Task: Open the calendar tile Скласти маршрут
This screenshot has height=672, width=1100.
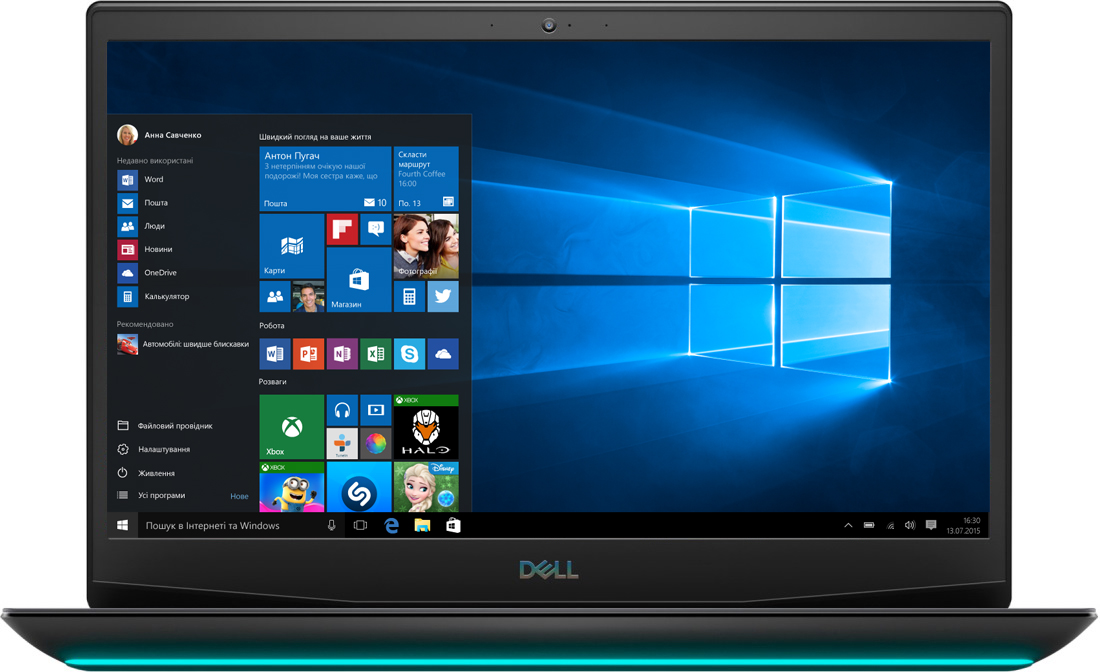Action: [x=426, y=178]
